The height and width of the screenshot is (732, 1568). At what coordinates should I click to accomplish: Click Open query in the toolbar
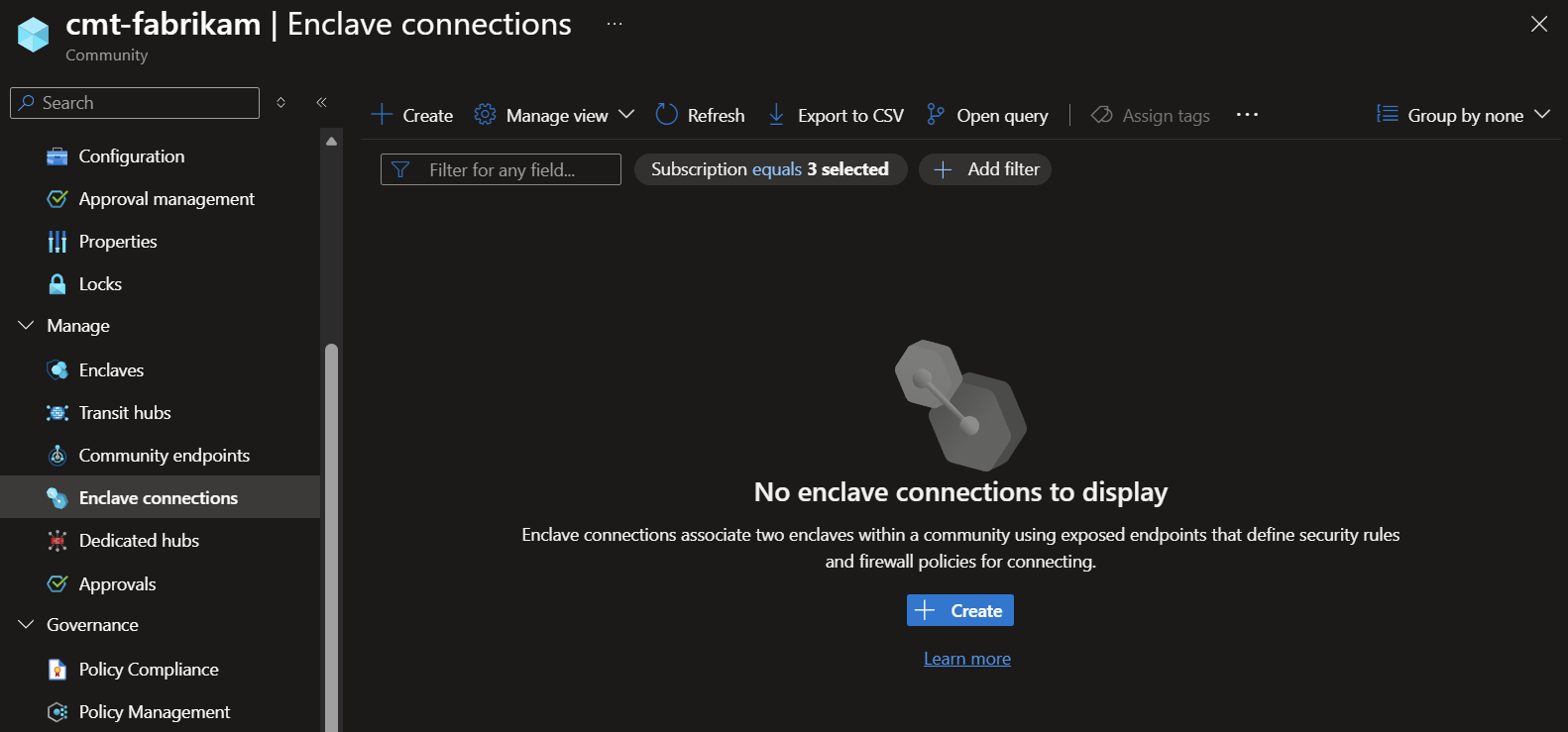pyautogui.click(x=987, y=115)
